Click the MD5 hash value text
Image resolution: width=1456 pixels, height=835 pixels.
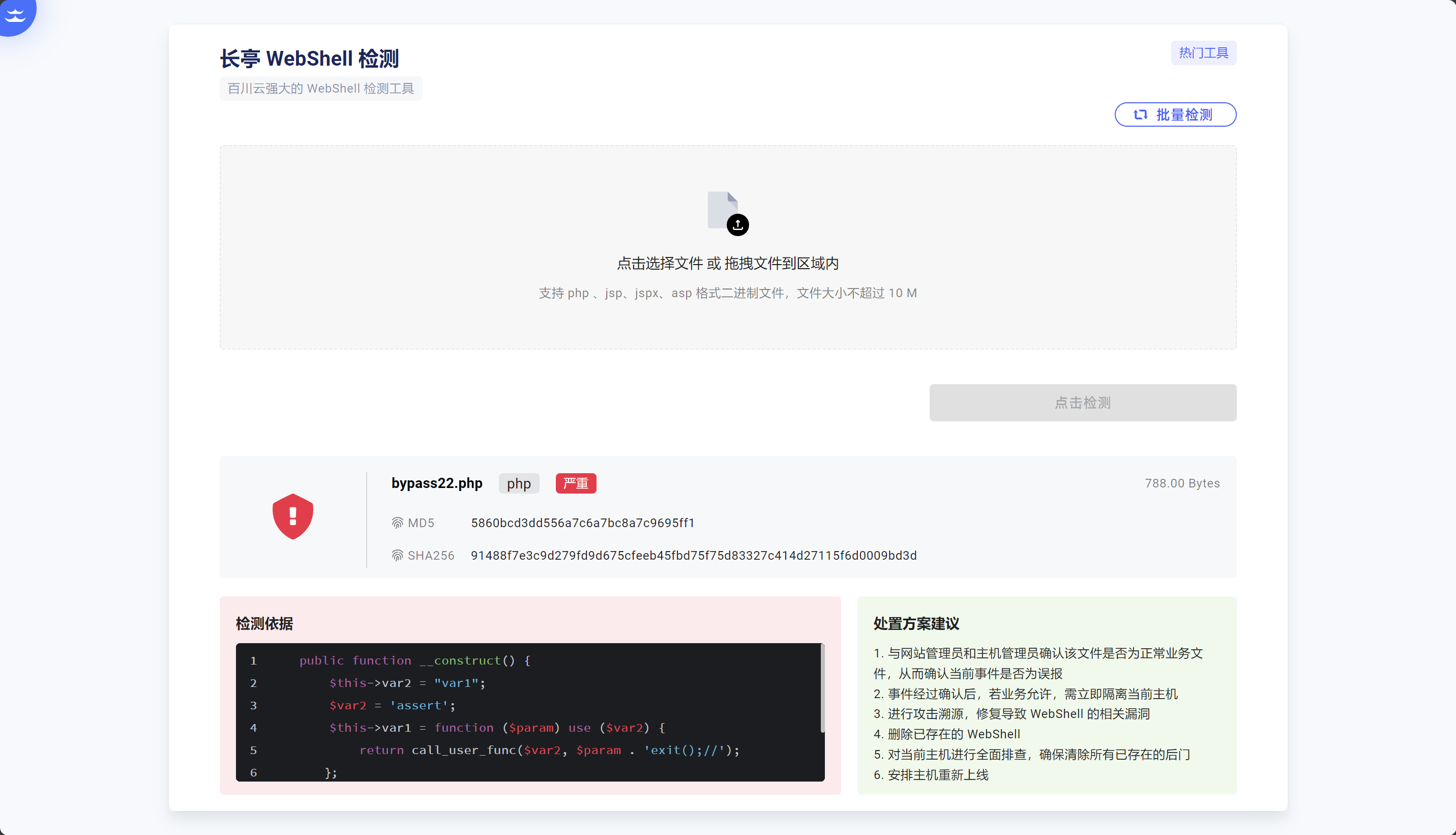pyautogui.click(x=582, y=523)
